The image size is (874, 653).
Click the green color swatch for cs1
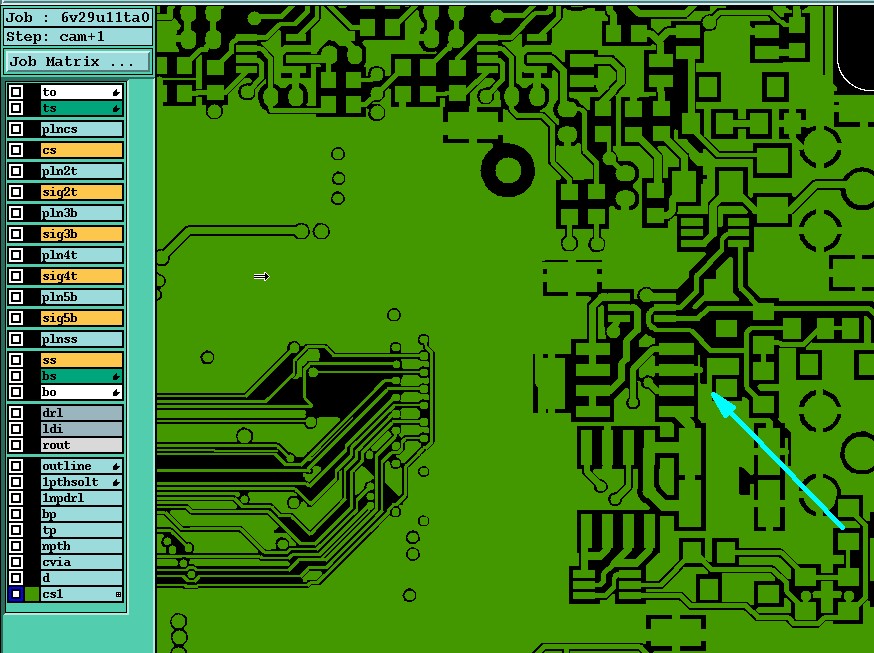click(32, 594)
